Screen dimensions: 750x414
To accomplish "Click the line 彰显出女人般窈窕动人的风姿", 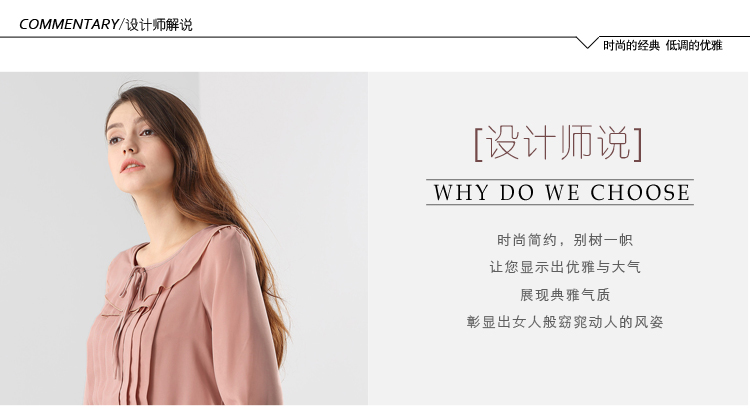I will pyautogui.click(x=565, y=322).
